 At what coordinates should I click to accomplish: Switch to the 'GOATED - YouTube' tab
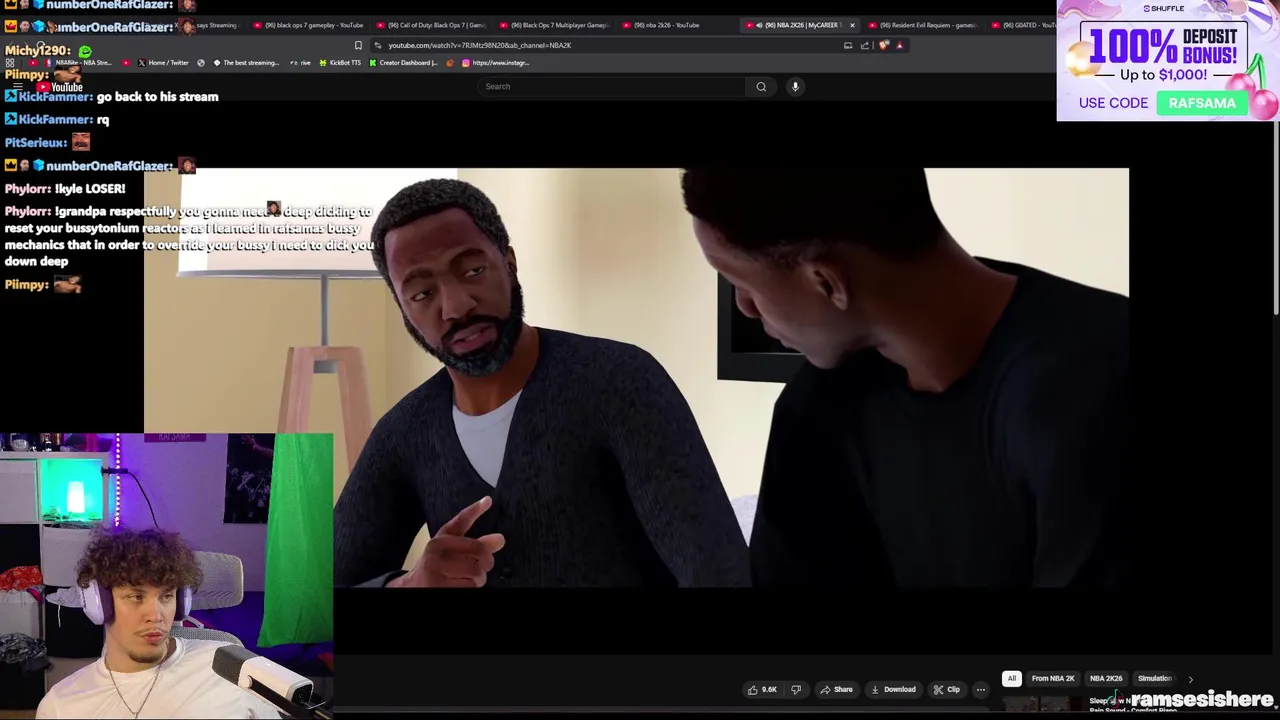[1024, 25]
